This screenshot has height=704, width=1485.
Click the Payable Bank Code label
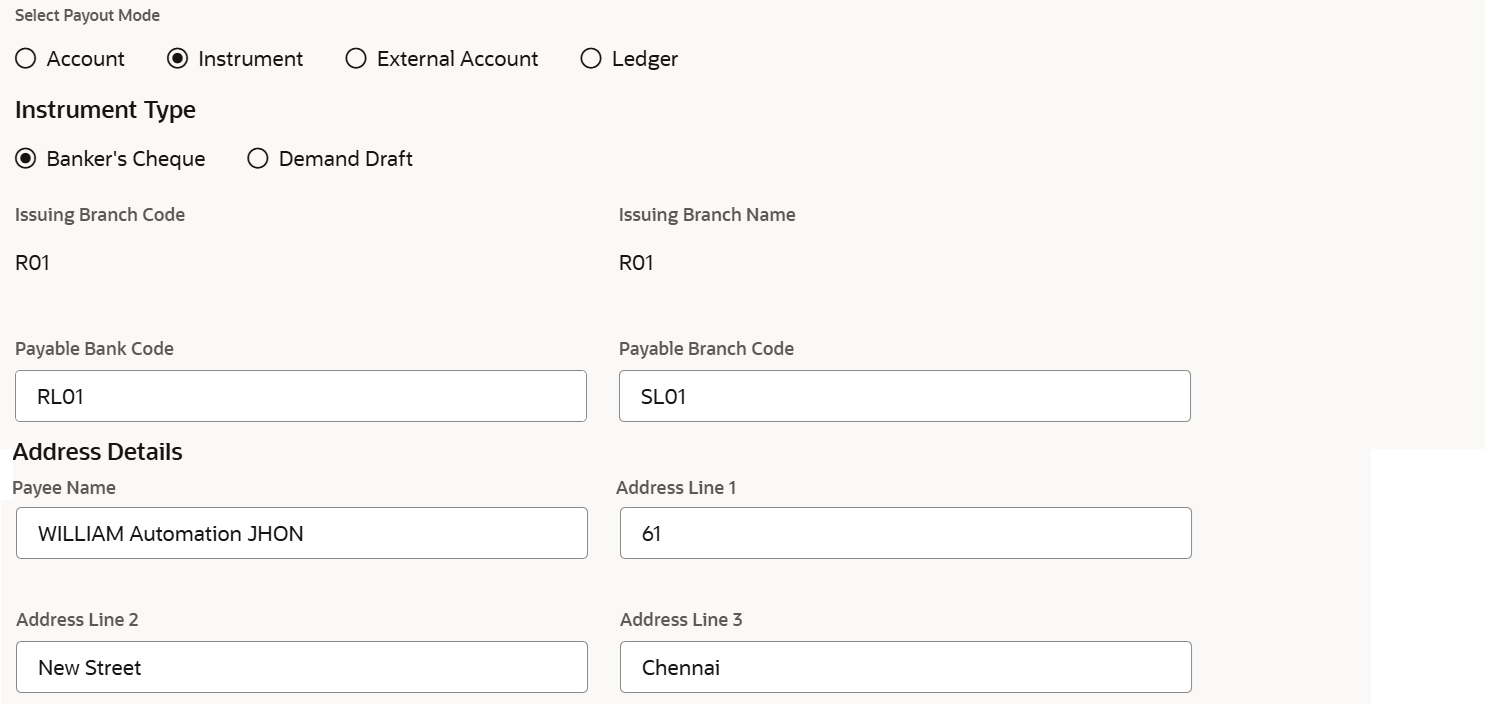click(94, 349)
